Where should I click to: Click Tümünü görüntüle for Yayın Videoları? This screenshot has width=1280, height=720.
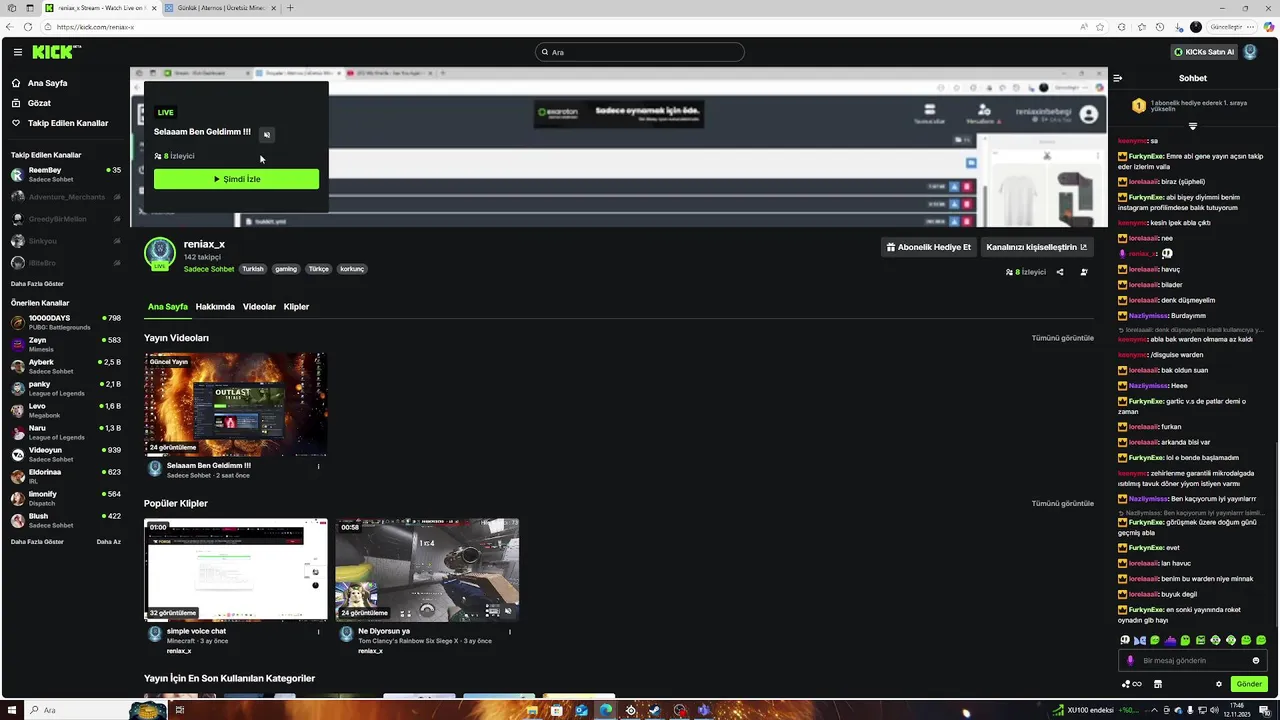pos(1063,338)
